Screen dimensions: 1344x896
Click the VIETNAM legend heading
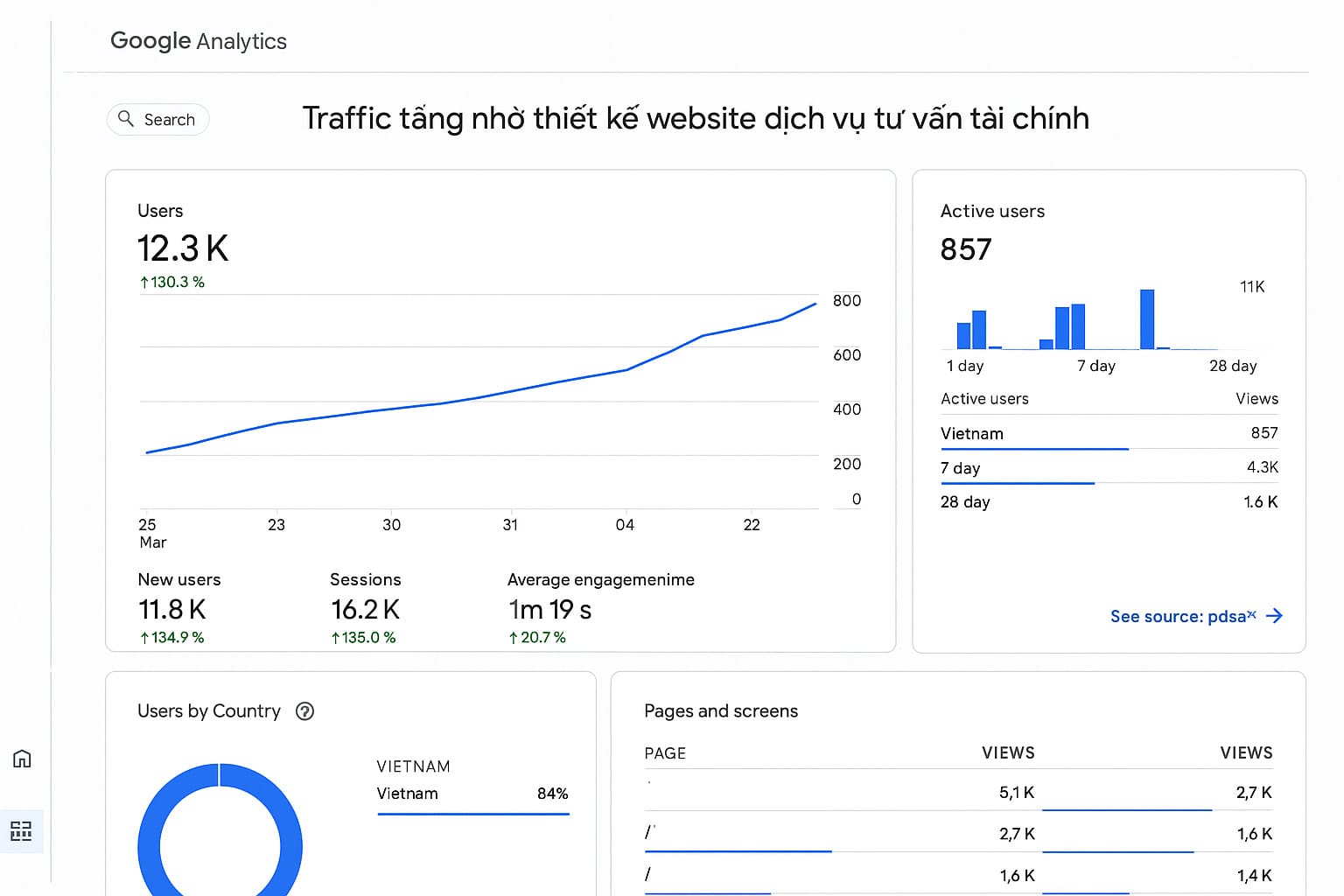click(x=413, y=766)
